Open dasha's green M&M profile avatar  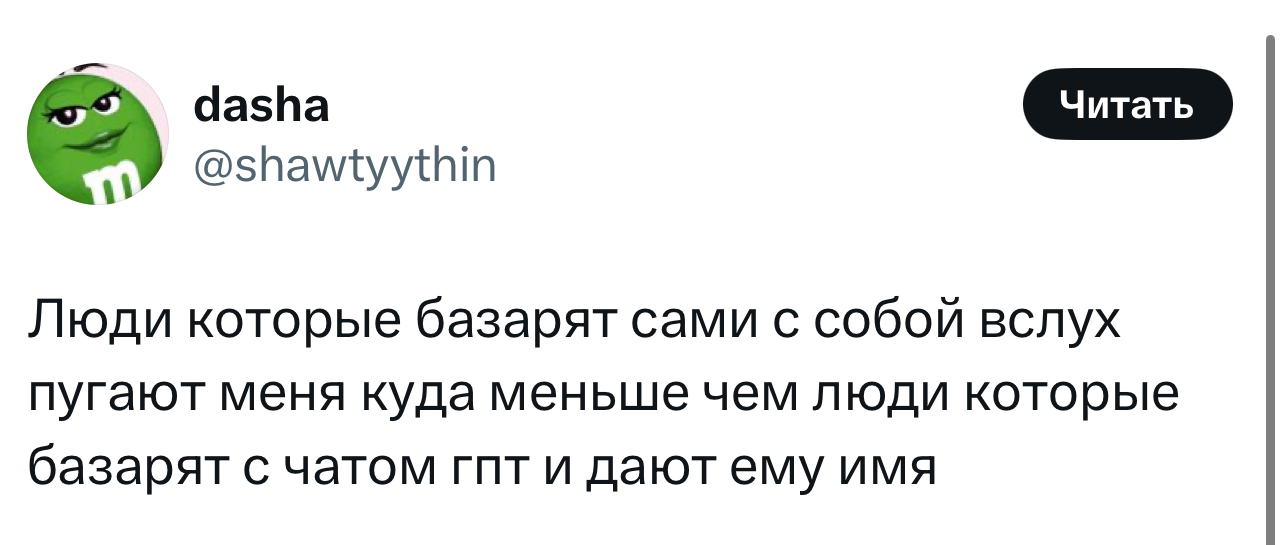pyautogui.click(x=98, y=132)
